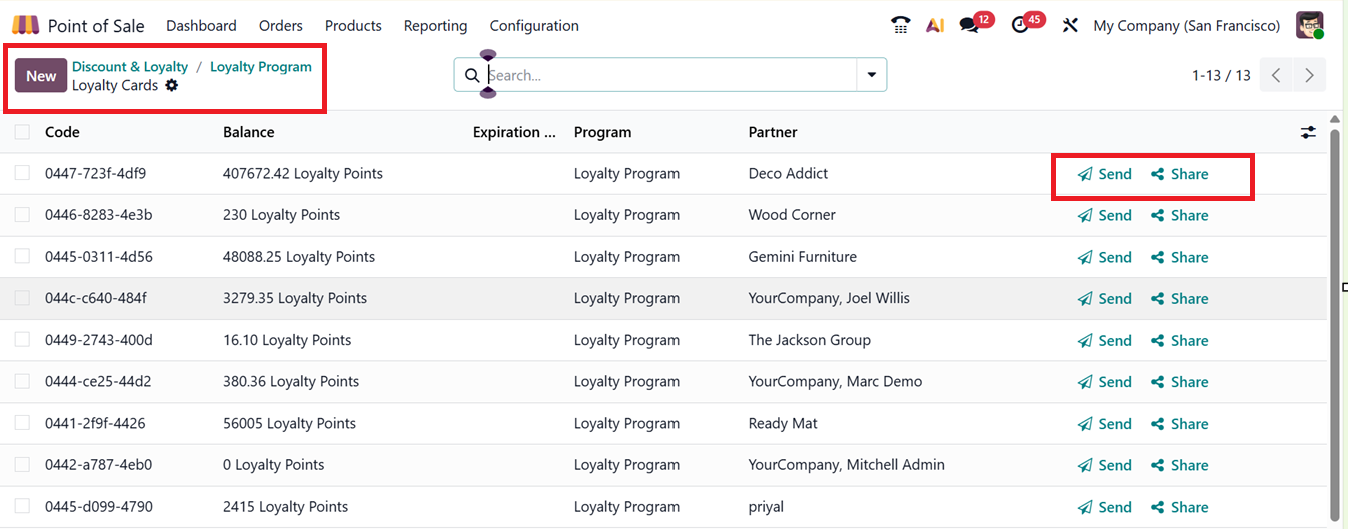Expand the search options dropdown arrow
The image size is (1348, 529).
click(871, 75)
